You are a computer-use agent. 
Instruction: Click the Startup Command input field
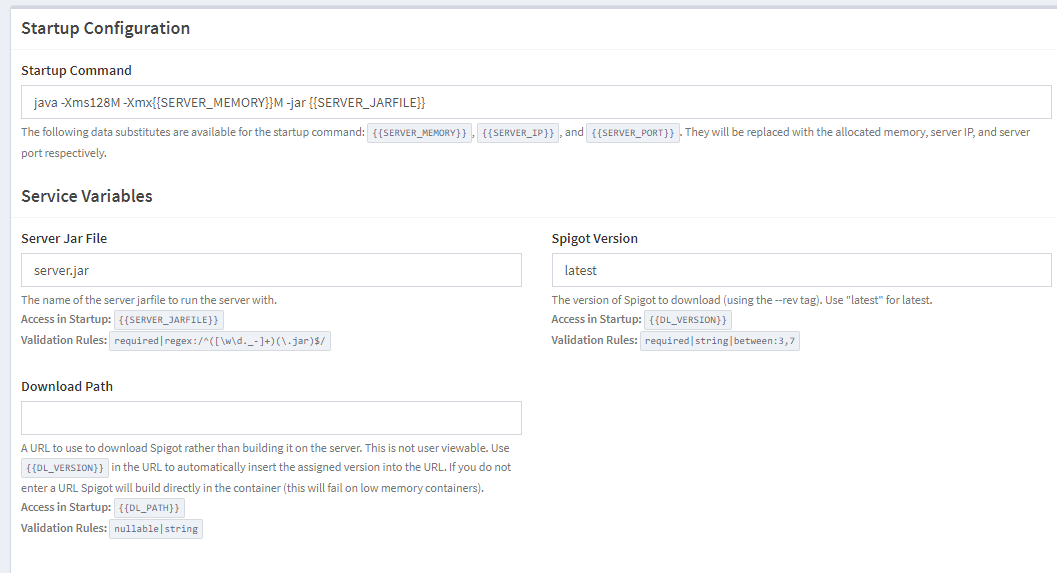(x=535, y=102)
